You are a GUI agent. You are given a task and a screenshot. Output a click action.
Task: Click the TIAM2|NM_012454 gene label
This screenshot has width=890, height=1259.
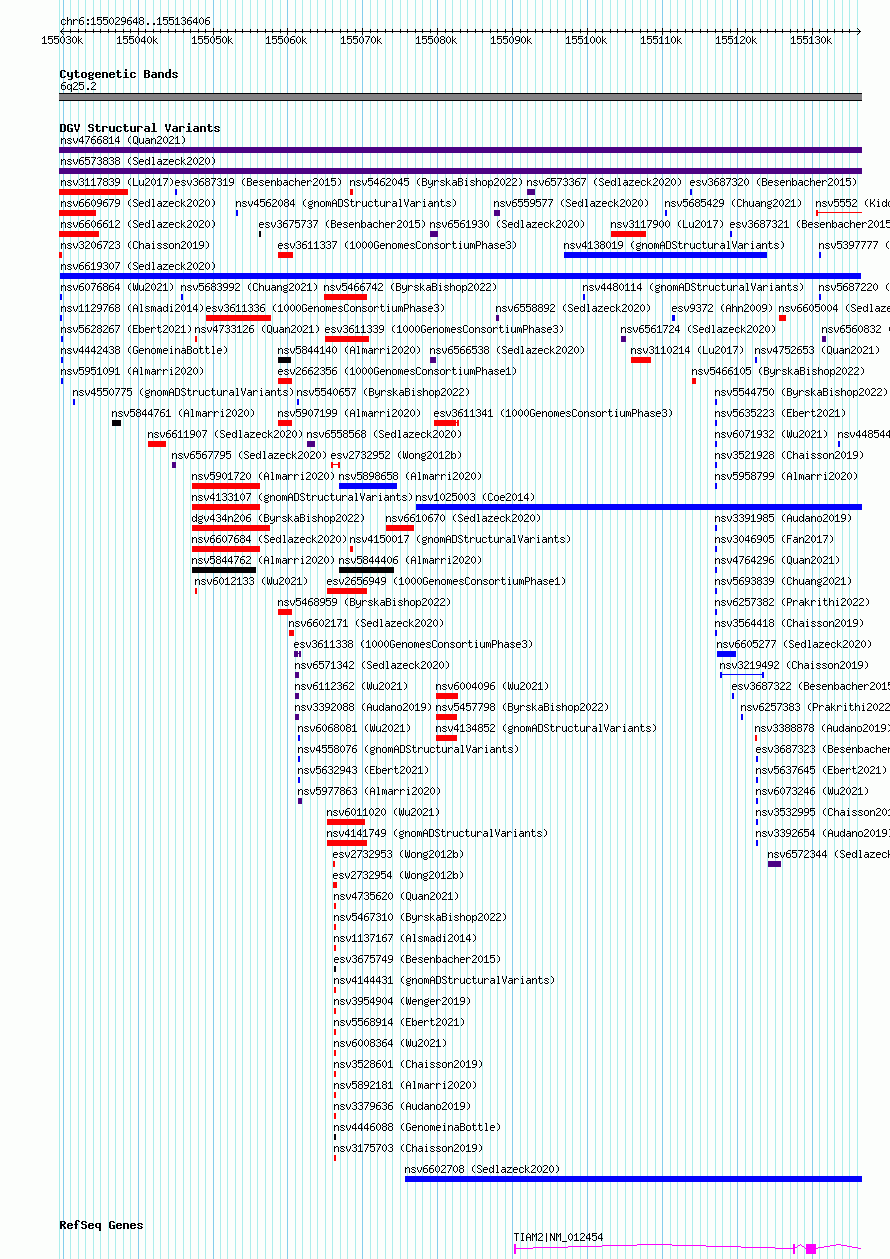558,1237
